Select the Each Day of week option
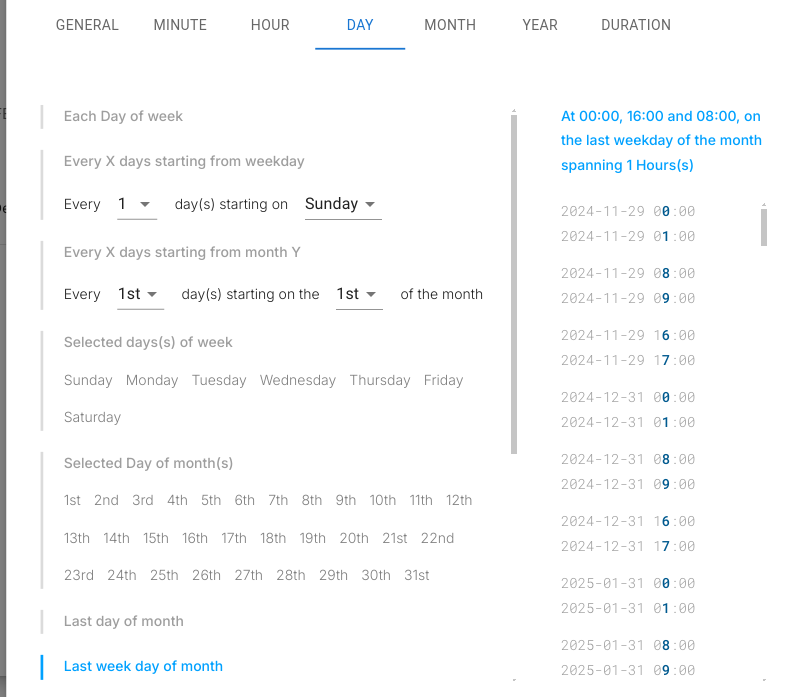The width and height of the screenshot is (792, 697). (123, 116)
